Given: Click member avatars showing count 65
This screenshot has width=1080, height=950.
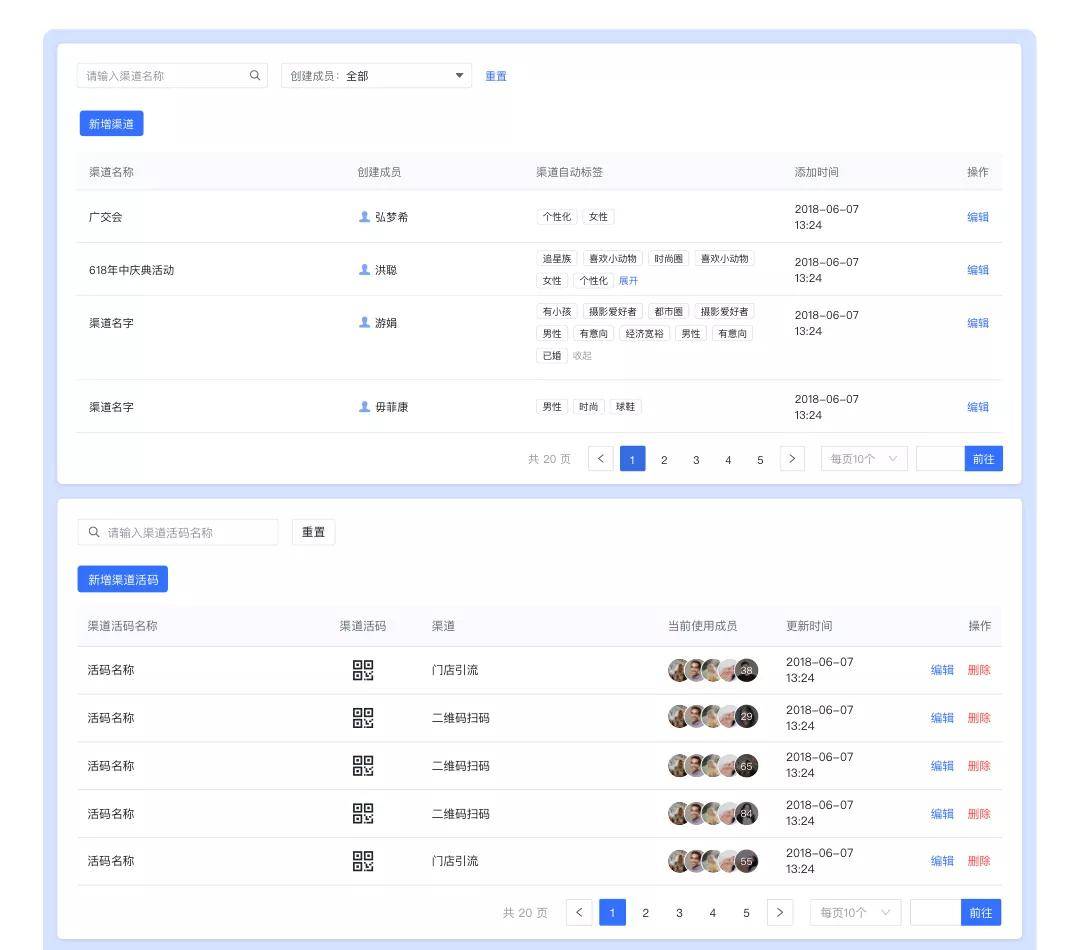Looking at the screenshot, I should [x=713, y=765].
